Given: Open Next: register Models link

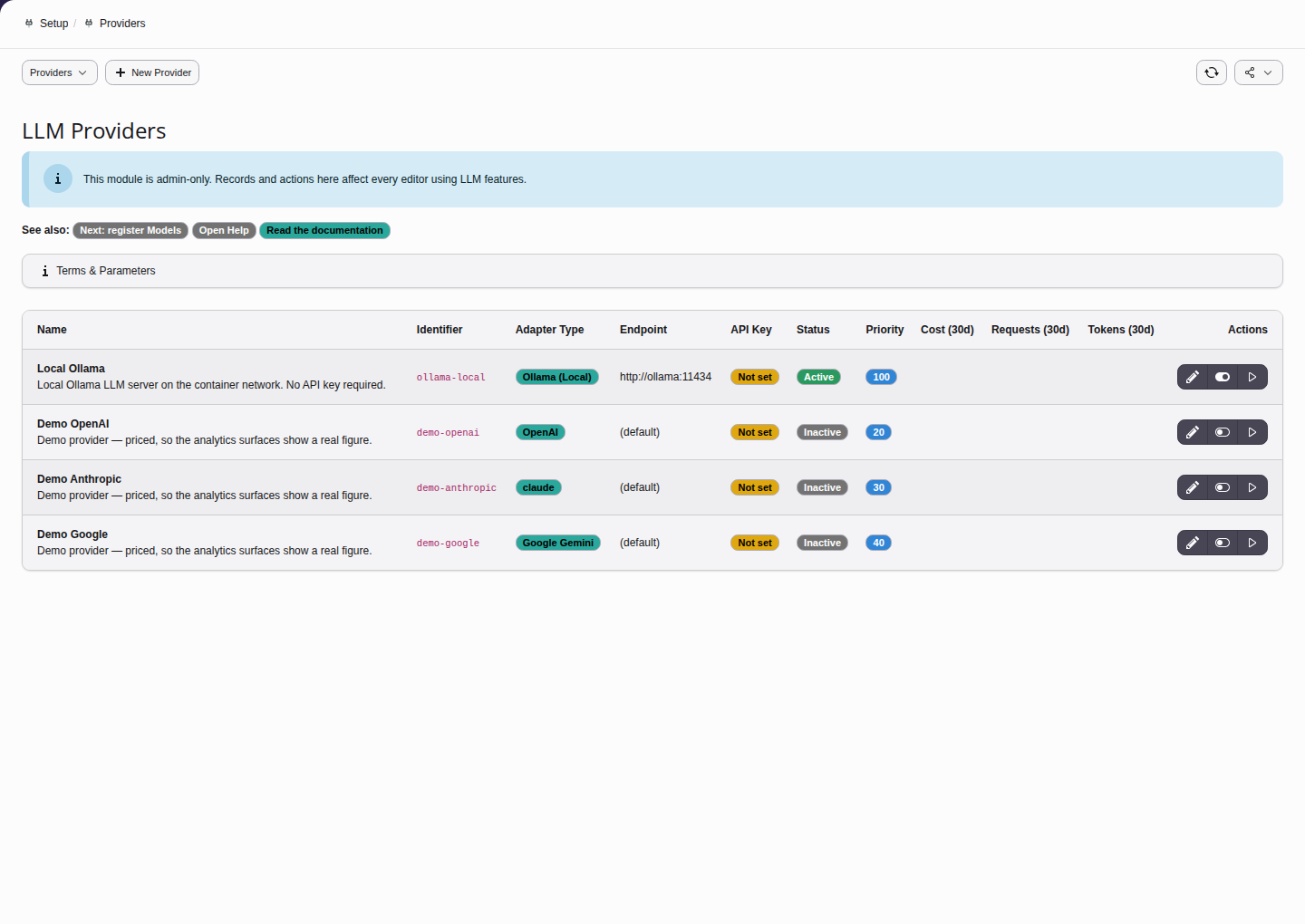Looking at the screenshot, I should coord(130,230).
